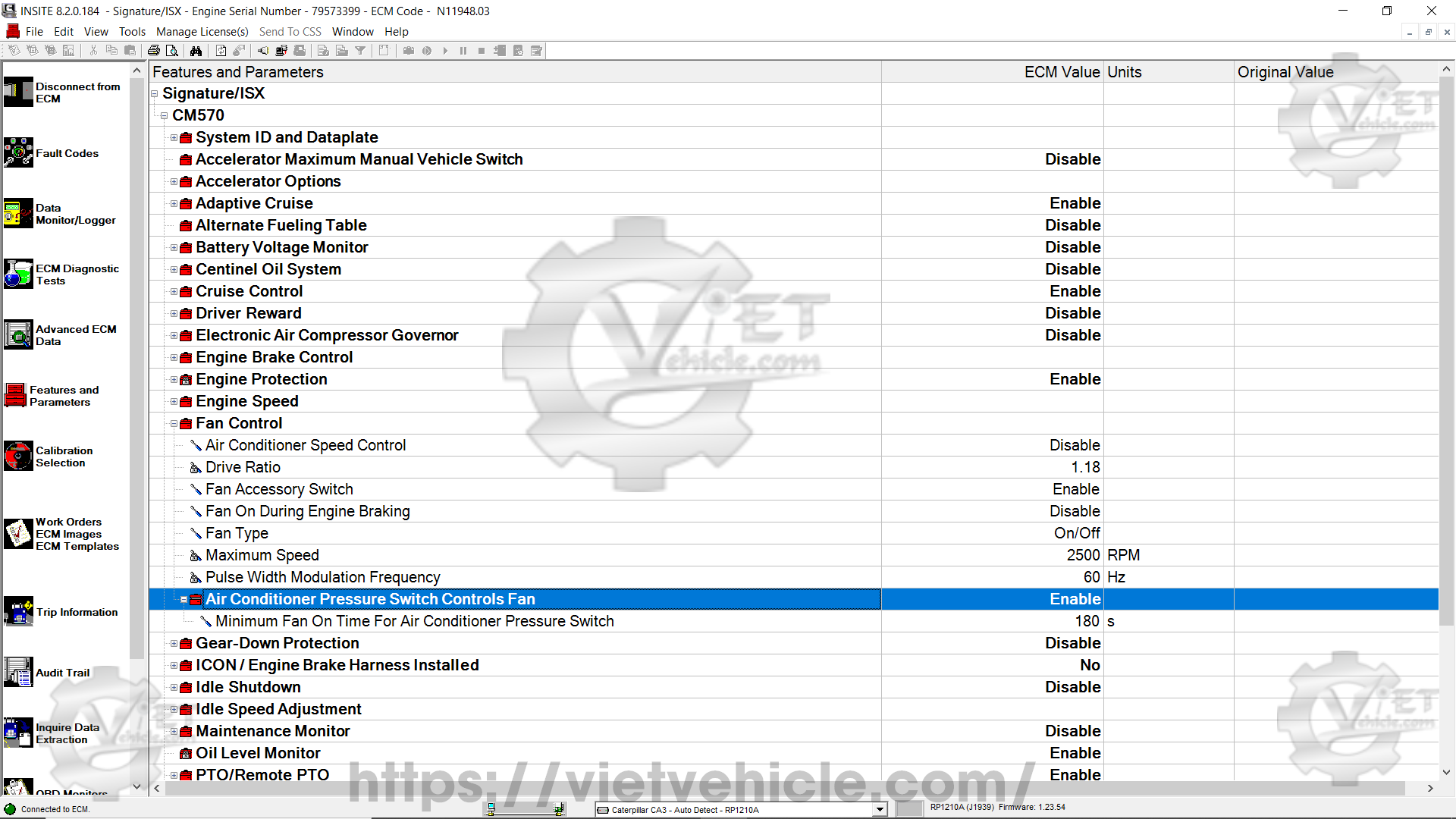
Task: Expand the Idle Shutdown tree node
Action: pos(174,688)
